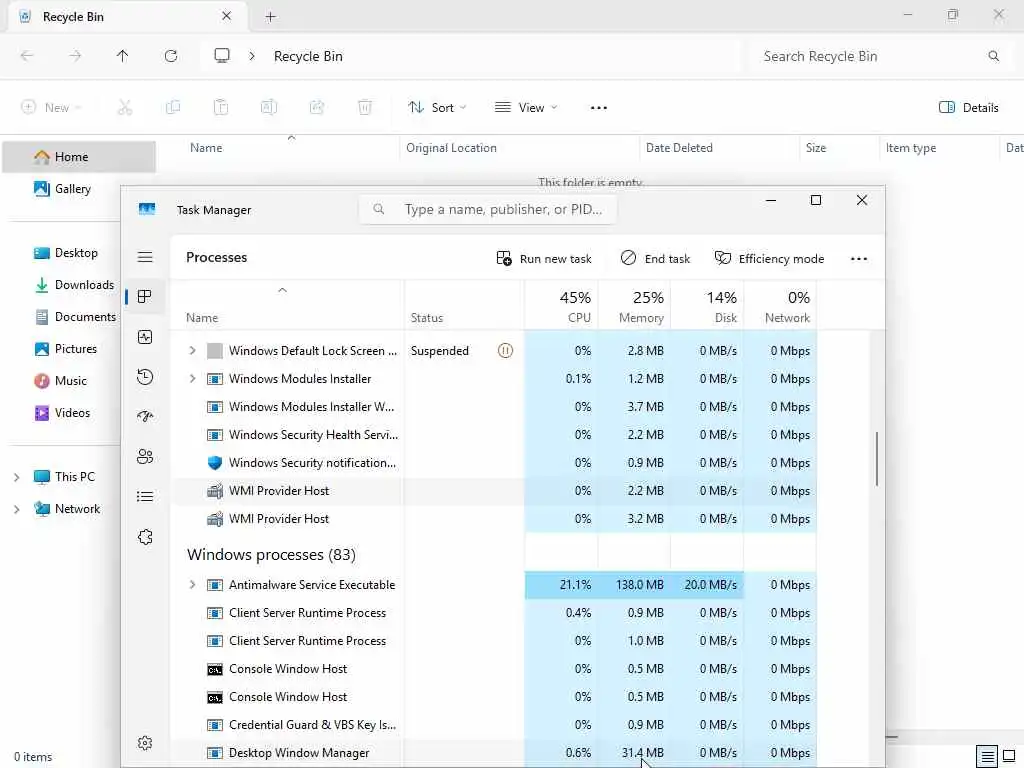Screen dimensions: 1024x768
Task: Expand This PC in navigation pane
Action: pyautogui.click(x=16, y=477)
